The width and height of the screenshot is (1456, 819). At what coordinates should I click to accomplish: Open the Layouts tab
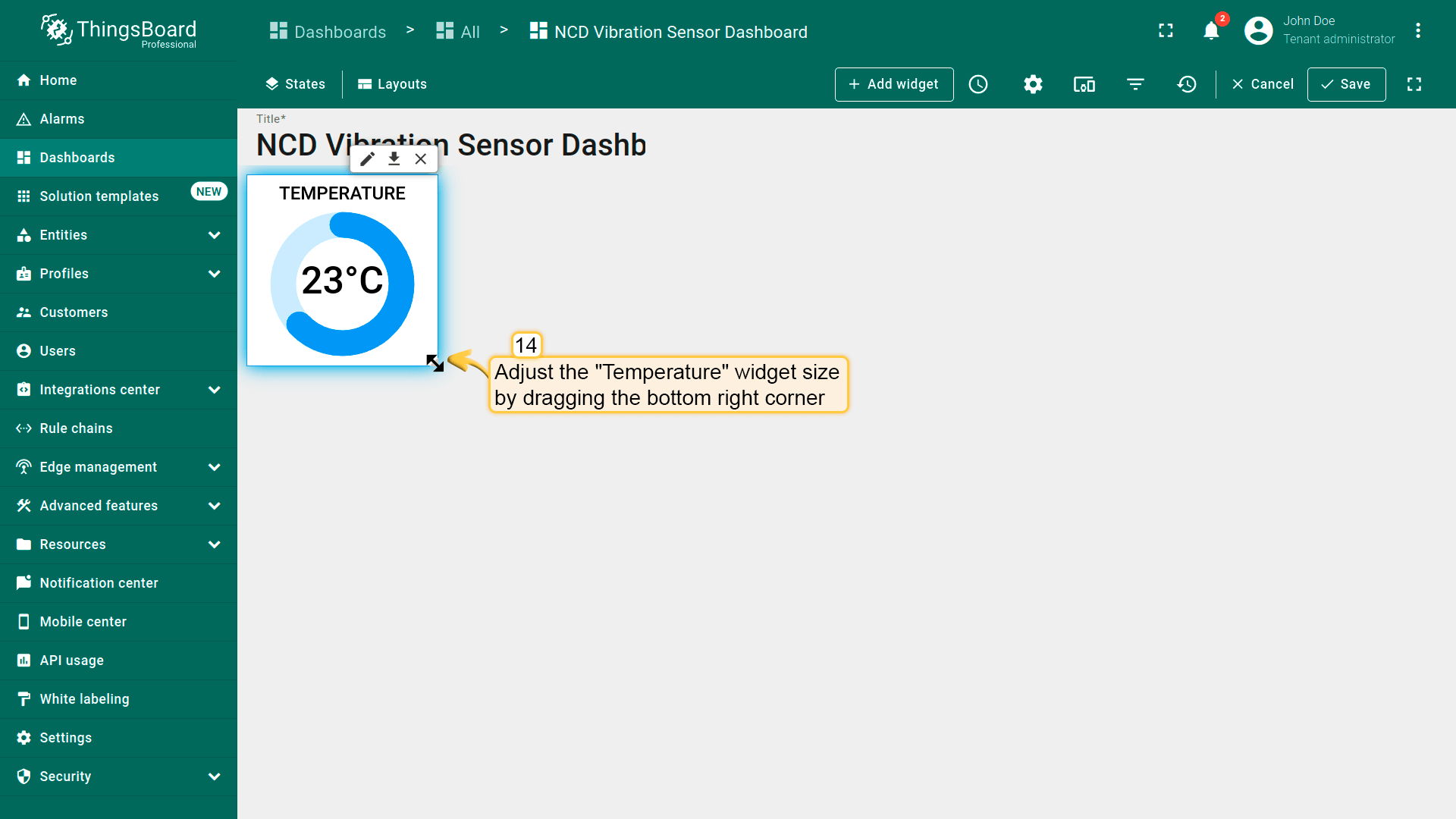(392, 84)
